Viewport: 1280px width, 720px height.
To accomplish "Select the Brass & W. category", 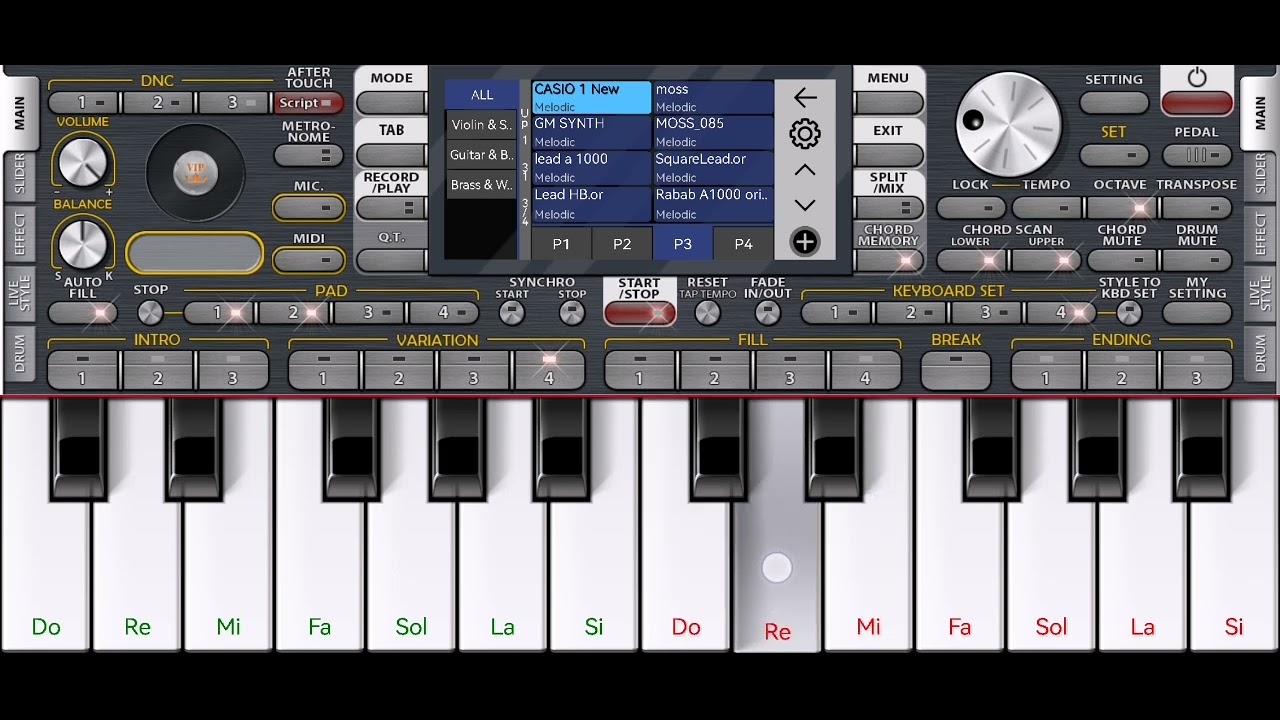I will coord(482,185).
